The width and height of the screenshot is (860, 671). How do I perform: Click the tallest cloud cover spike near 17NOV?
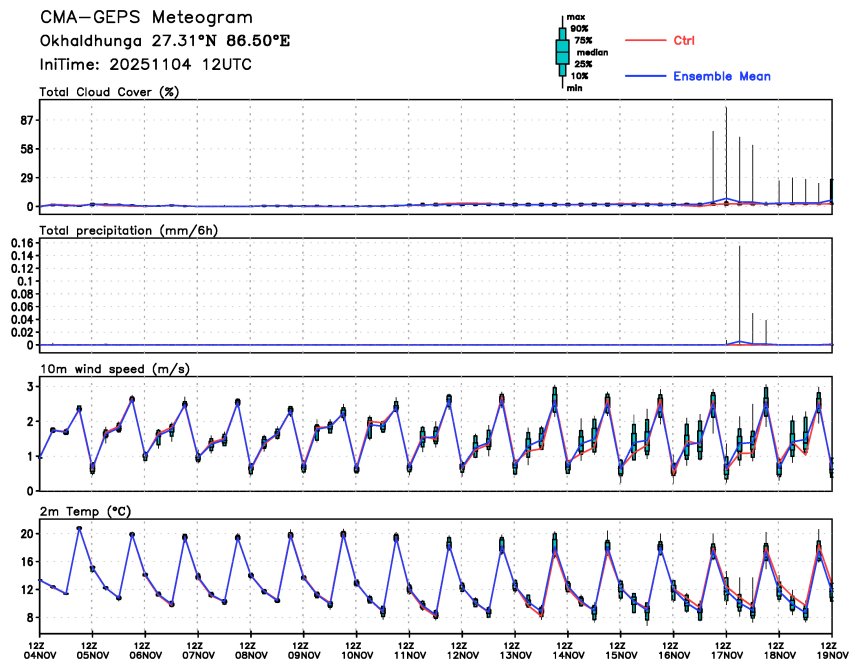click(x=726, y=155)
